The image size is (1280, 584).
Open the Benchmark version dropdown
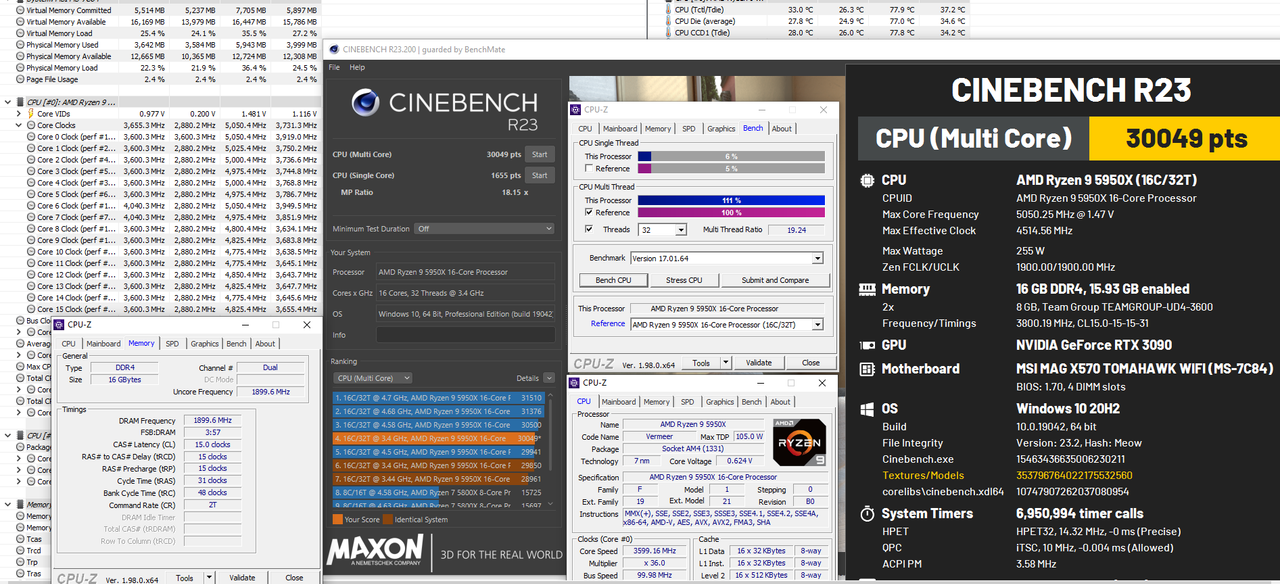[817, 258]
